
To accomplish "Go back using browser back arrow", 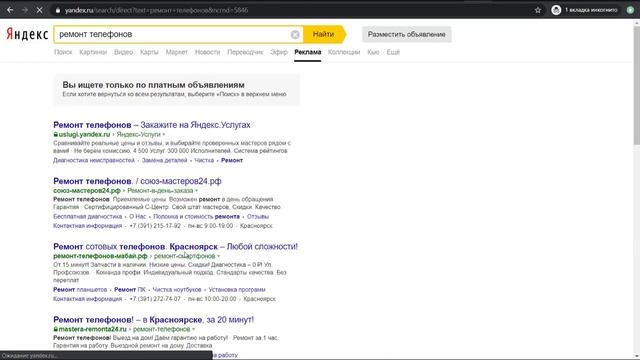I will [10, 10].
